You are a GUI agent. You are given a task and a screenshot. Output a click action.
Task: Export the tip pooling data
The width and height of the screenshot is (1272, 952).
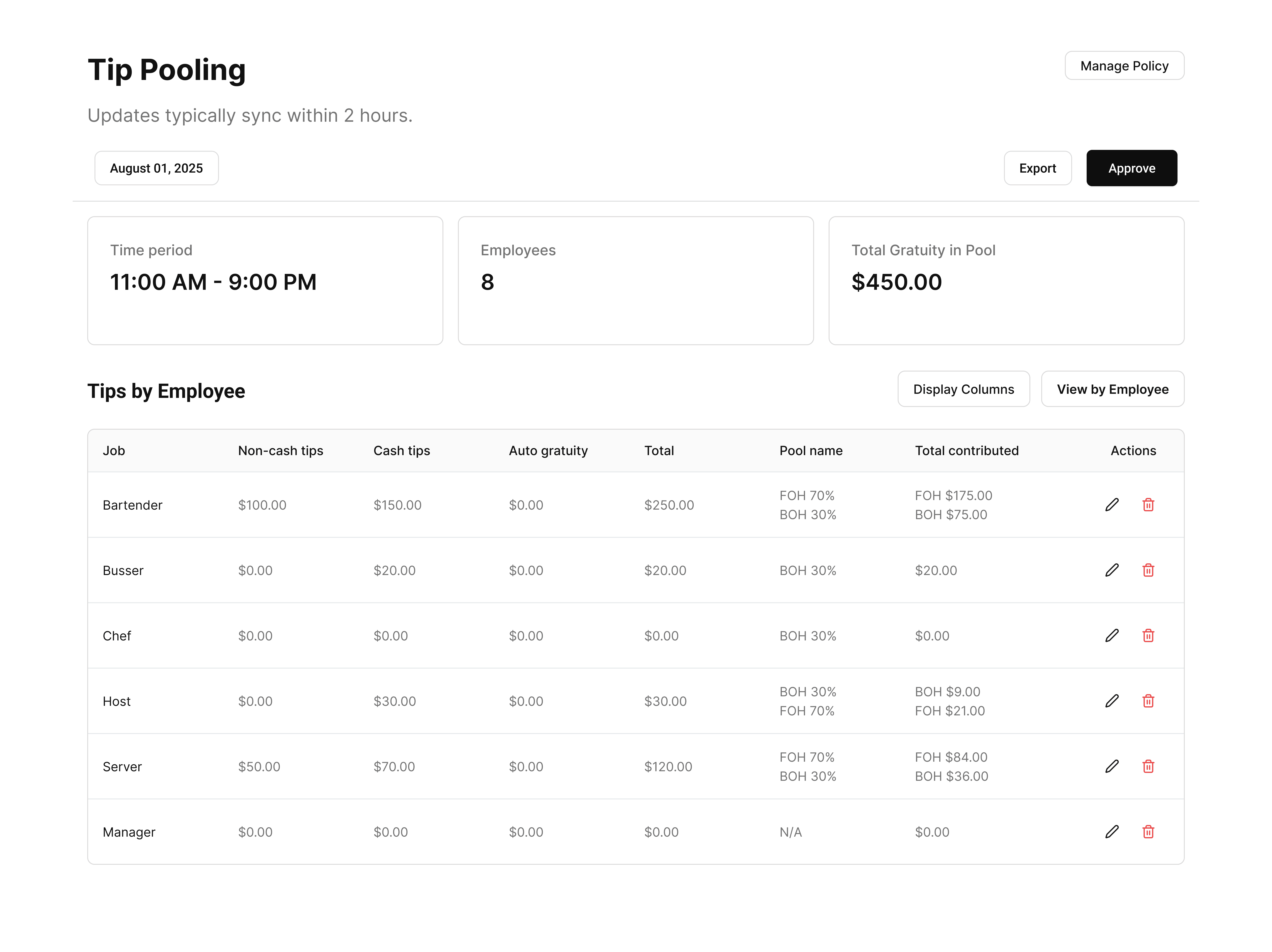pyautogui.click(x=1037, y=169)
